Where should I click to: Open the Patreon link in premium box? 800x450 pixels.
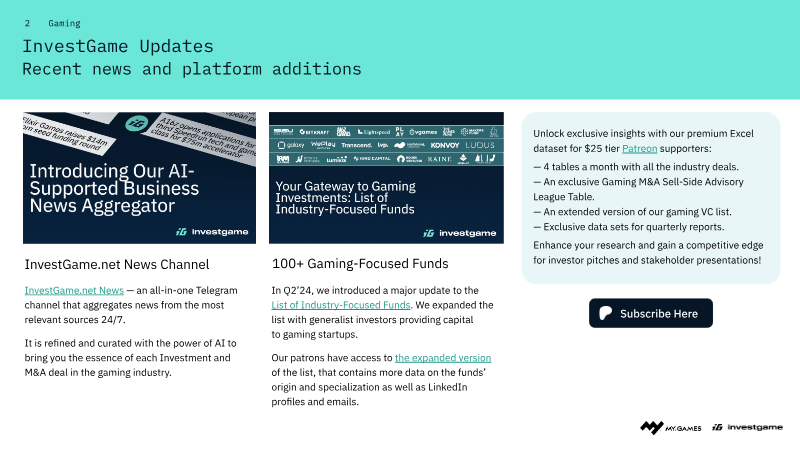point(639,147)
